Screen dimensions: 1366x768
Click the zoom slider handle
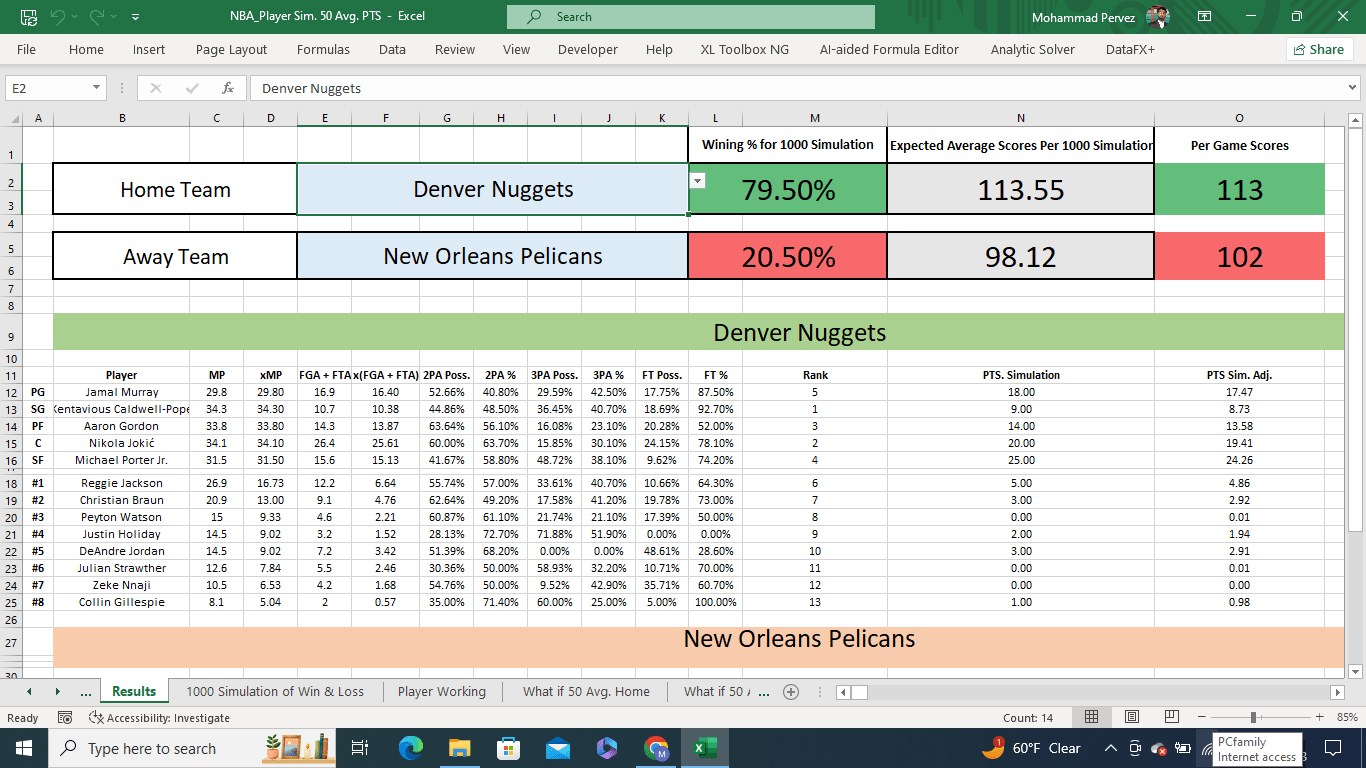[x=1253, y=717]
